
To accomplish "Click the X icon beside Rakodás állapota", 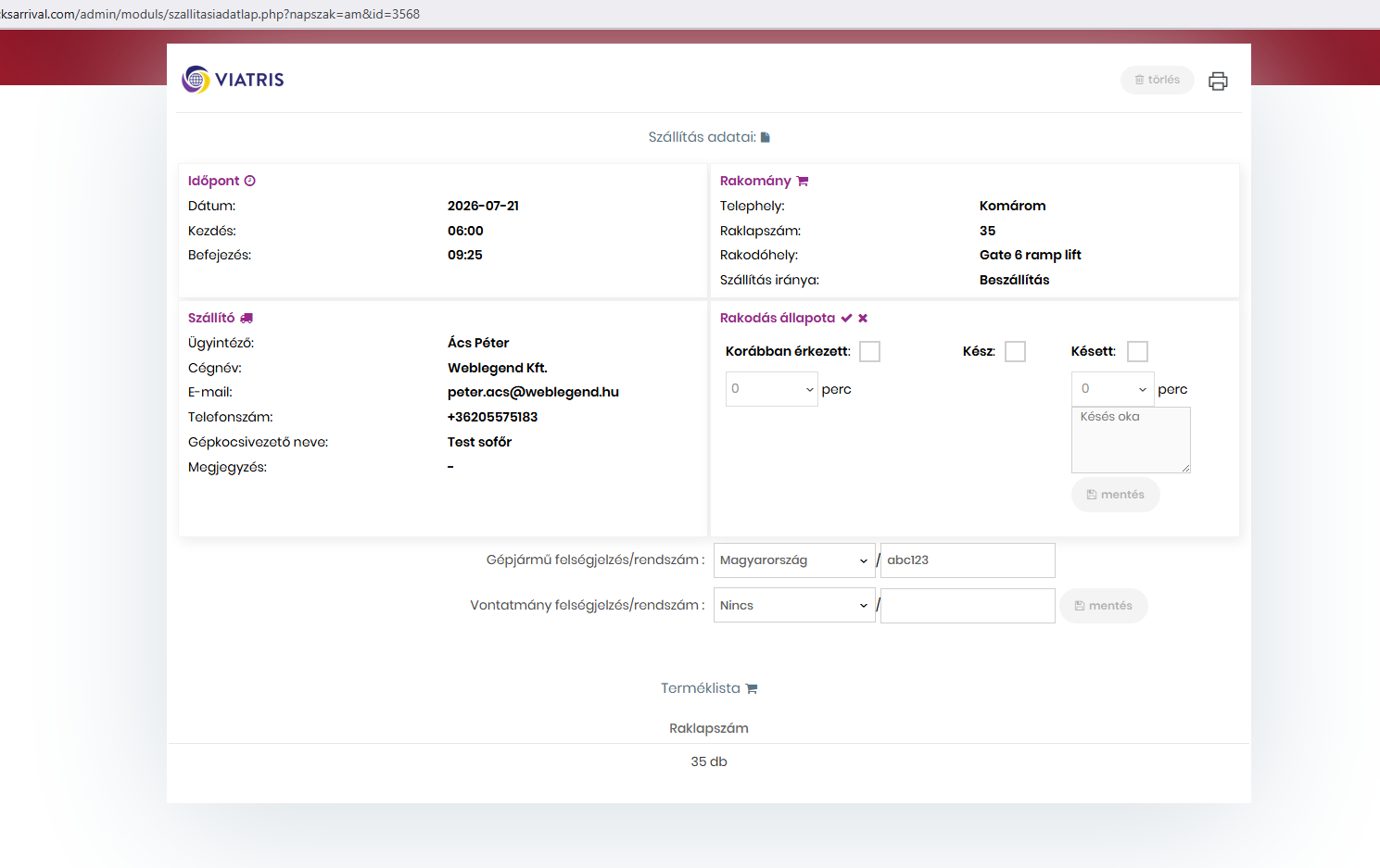I will [x=863, y=318].
